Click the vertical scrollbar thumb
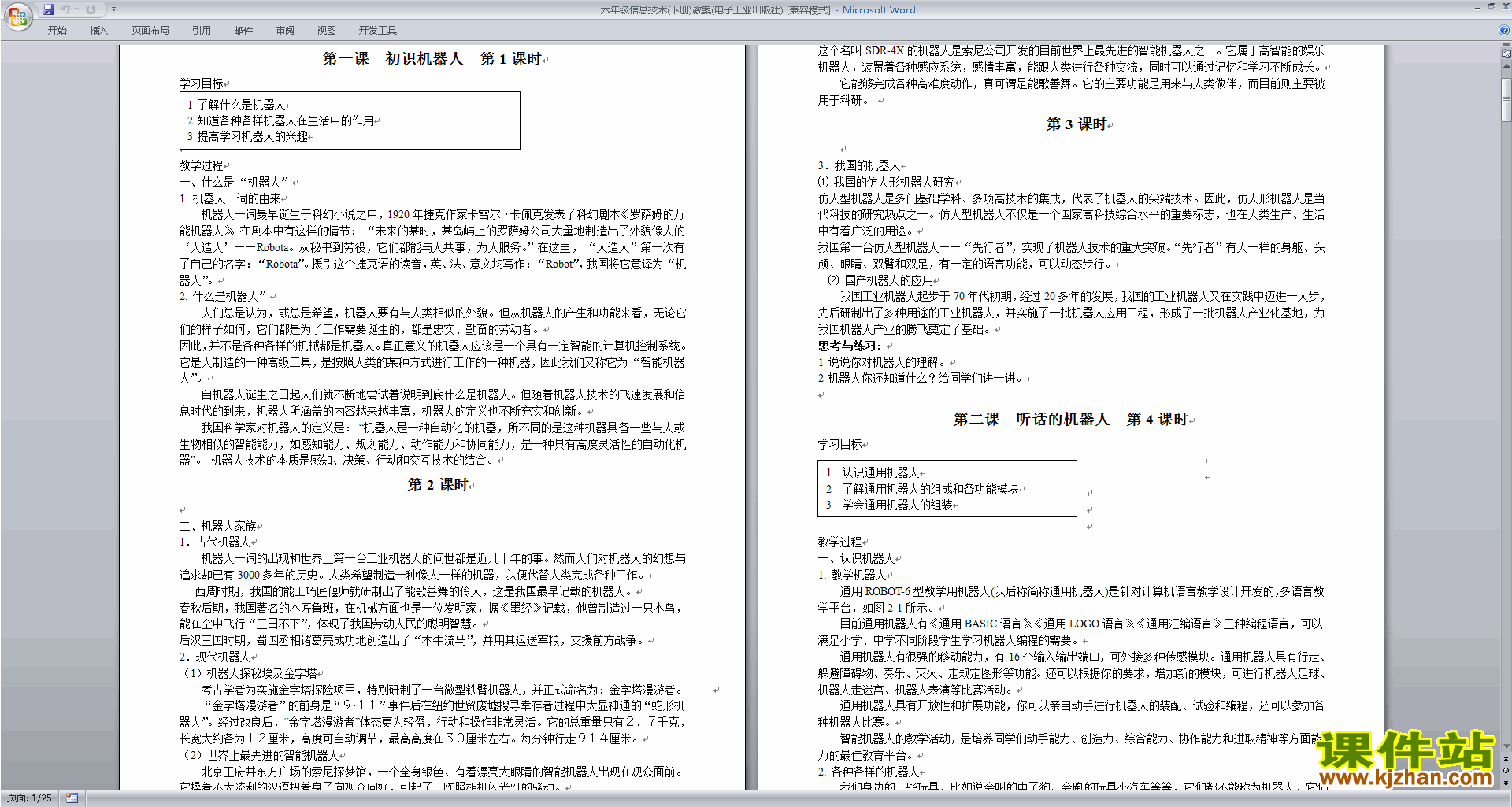Image resolution: width=1512 pixels, height=807 pixels. [1506, 98]
